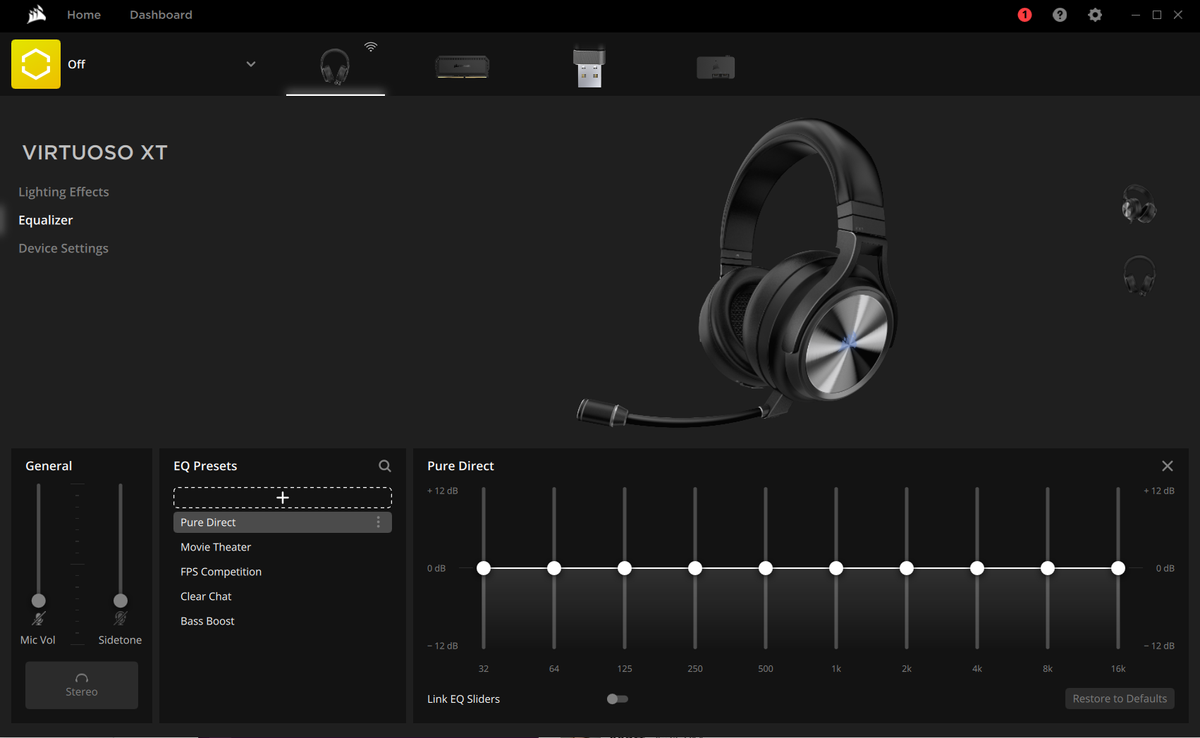Select the Bass Boost preset
Screen dimensions: 1200x738
[x=207, y=620]
